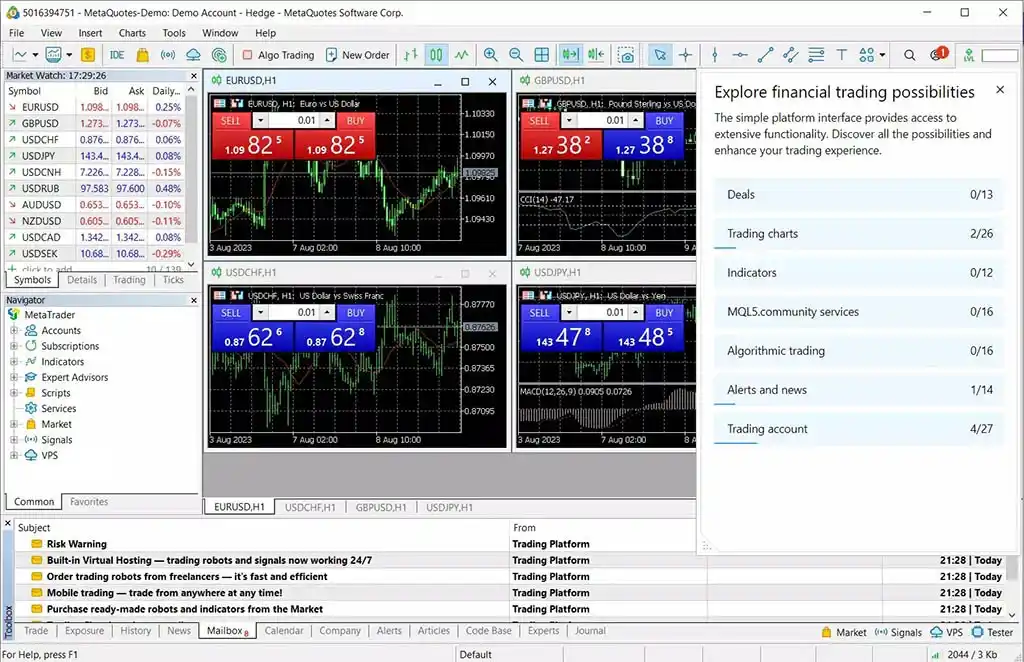Expand the Accounts node in Navigator

click(15, 331)
